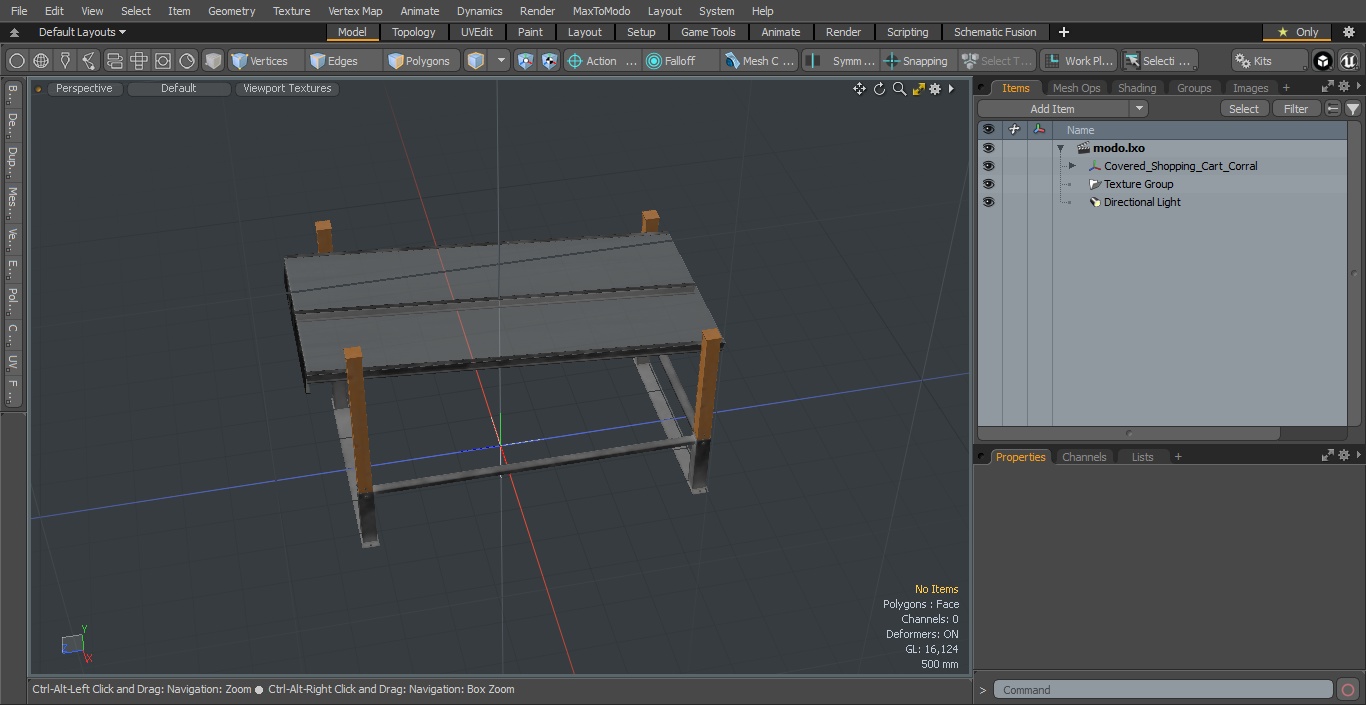Image resolution: width=1366 pixels, height=705 pixels.
Task: Toggle the star Only favorites button
Action: pyautogui.click(x=1297, y=32)
